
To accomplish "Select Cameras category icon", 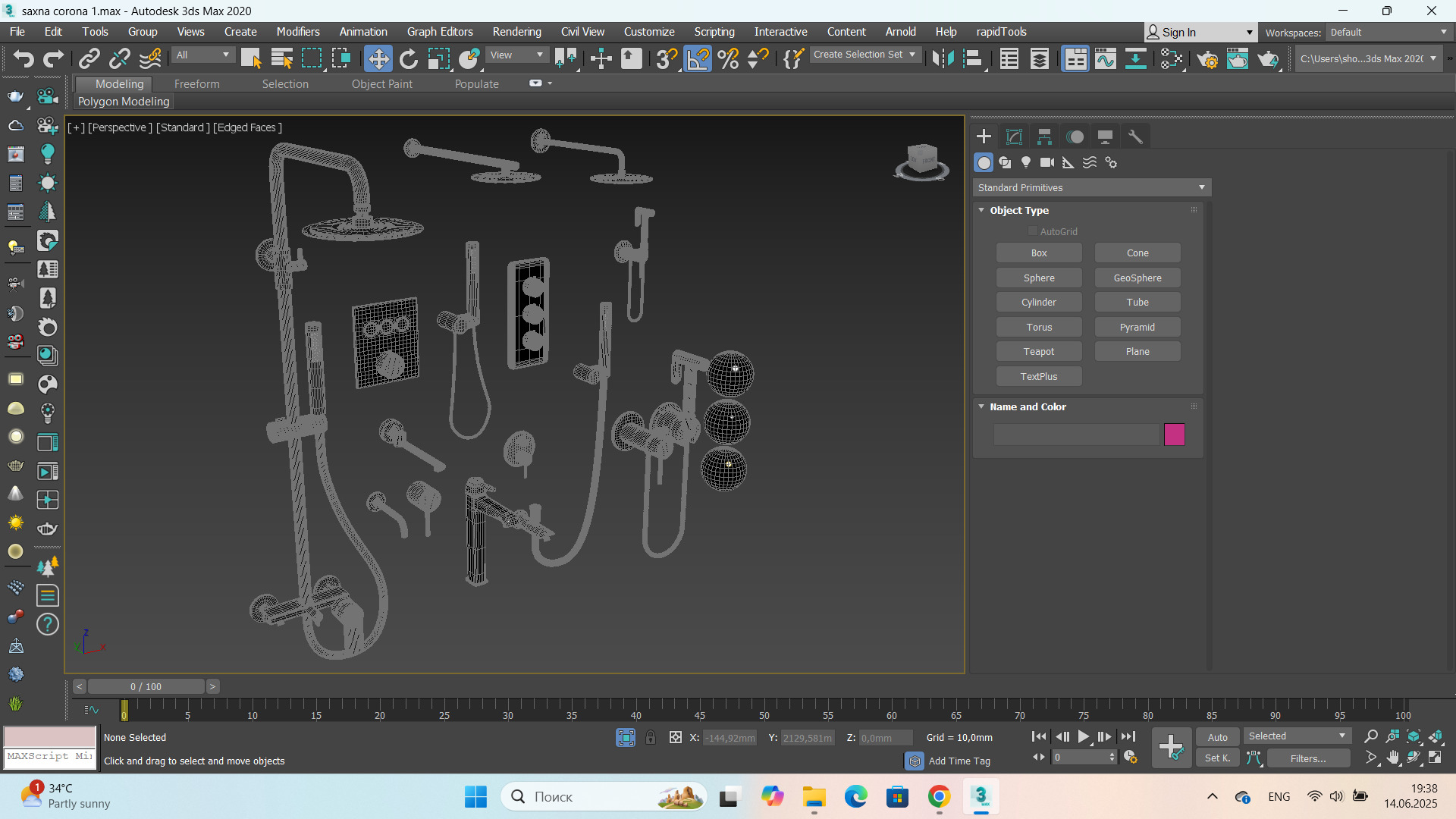I will [1047, 162].
